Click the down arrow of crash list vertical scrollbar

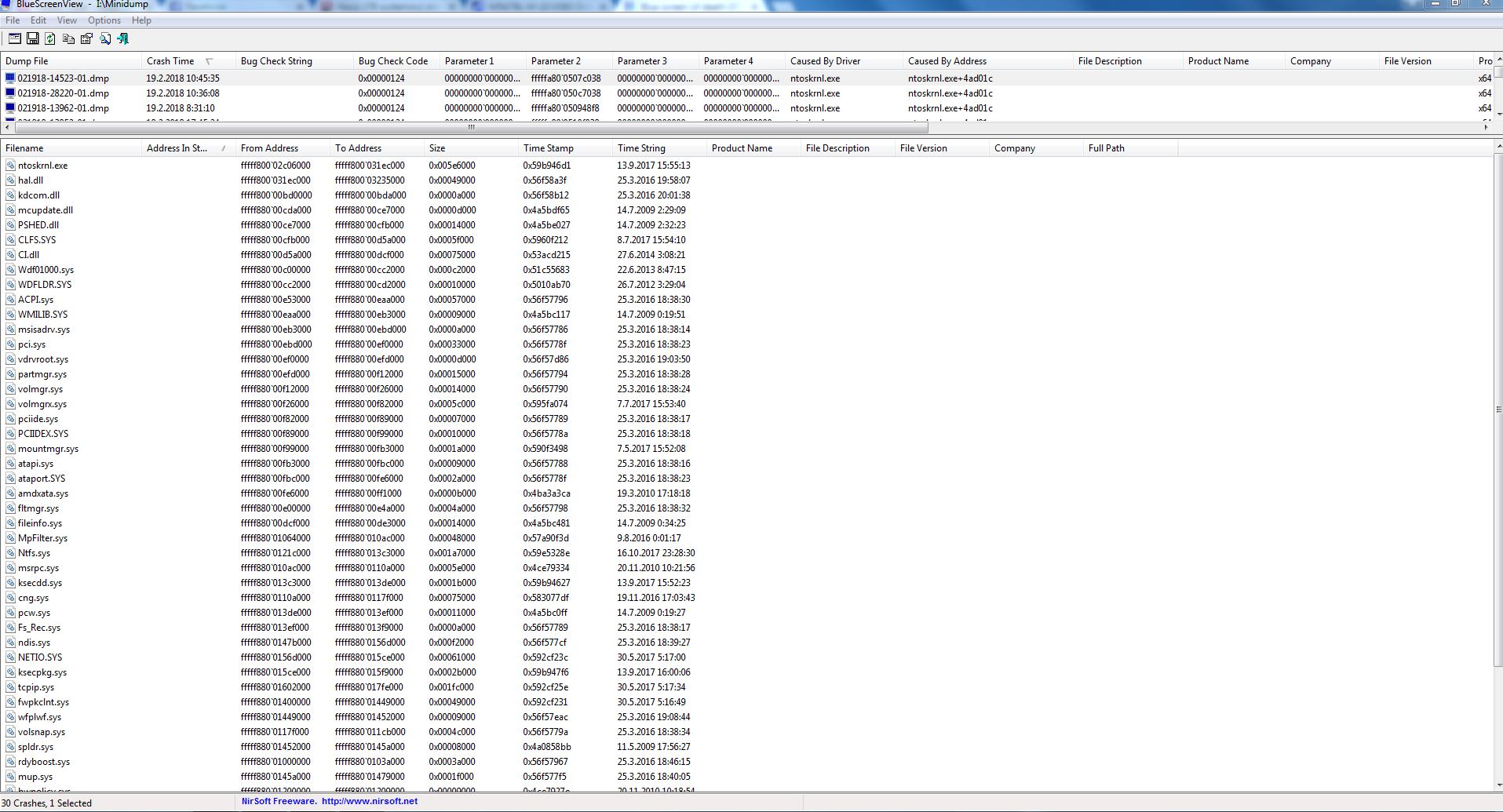[x=1498, y=115]
